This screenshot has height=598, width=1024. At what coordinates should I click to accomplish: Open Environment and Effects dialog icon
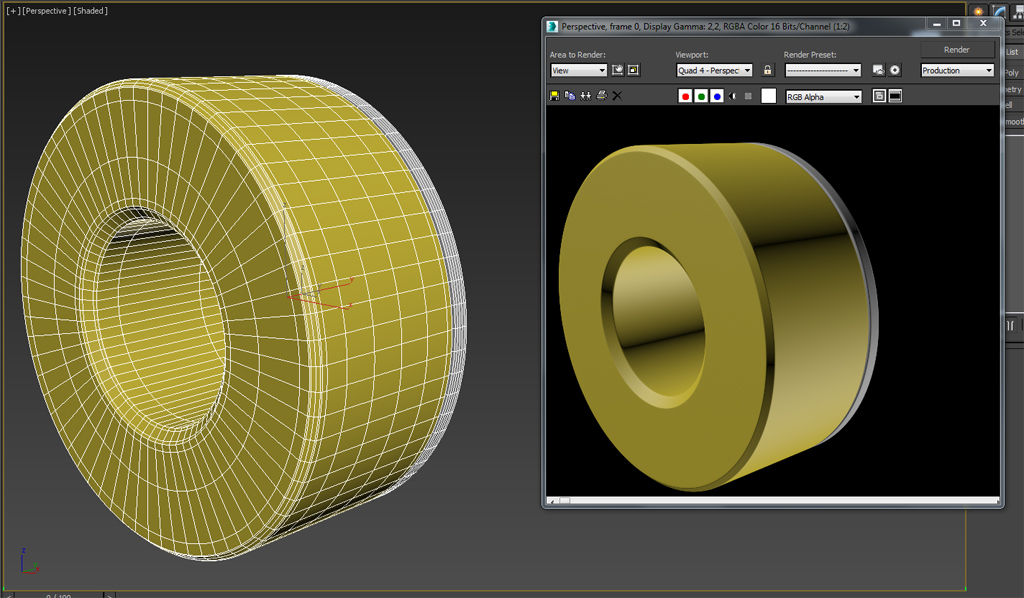pyautogui.click(x=895, y=70)
